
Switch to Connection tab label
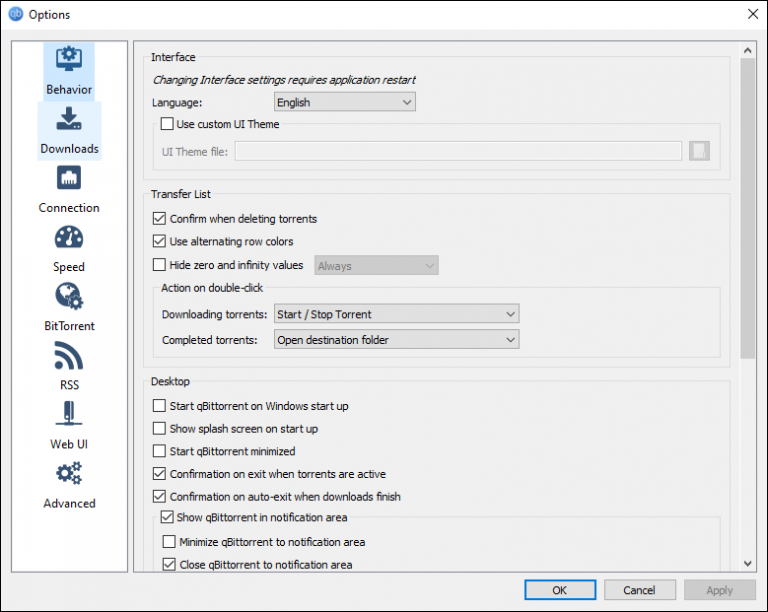(x=69, y=208)
